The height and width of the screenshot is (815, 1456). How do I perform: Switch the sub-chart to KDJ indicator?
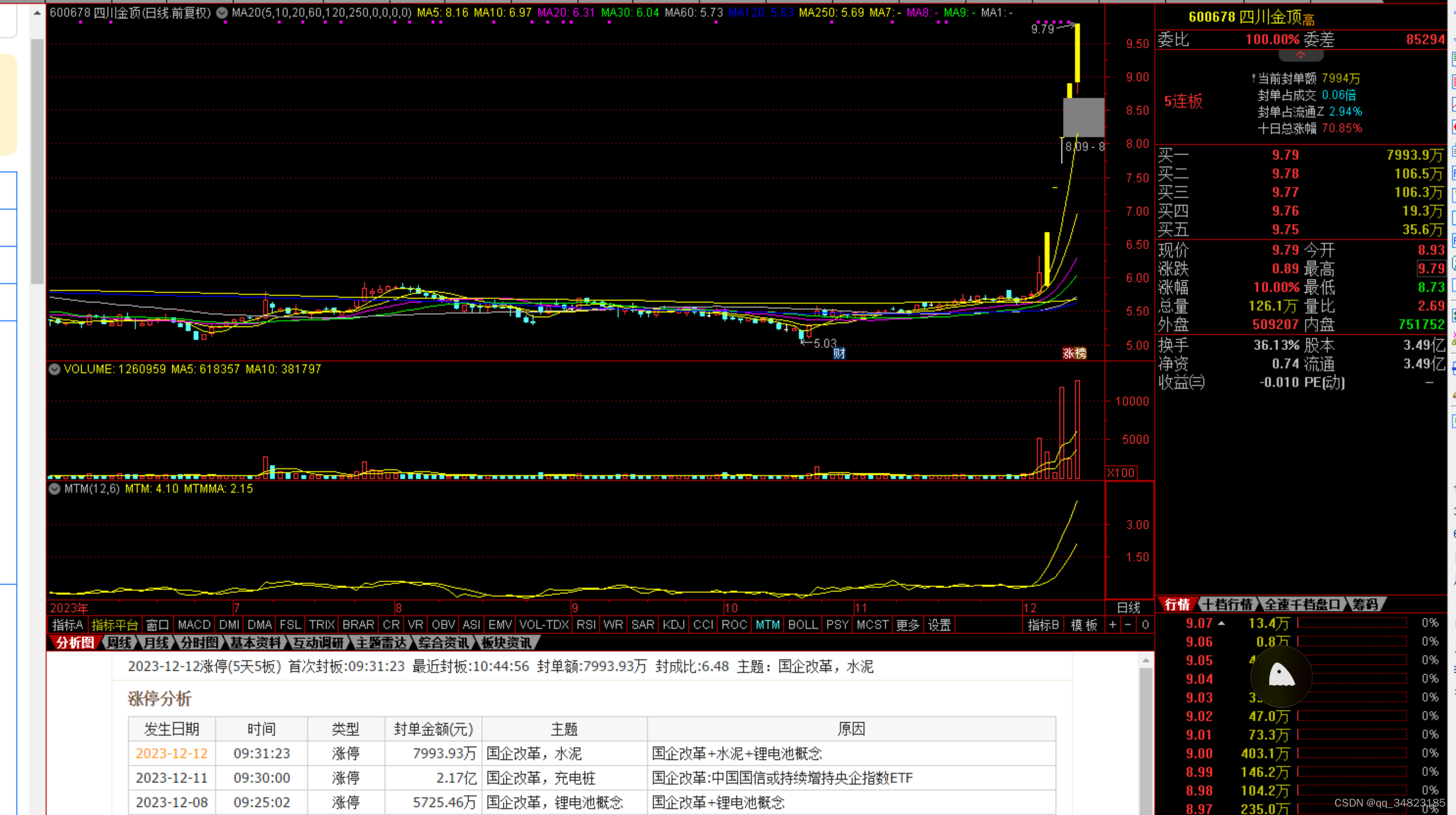673,625
